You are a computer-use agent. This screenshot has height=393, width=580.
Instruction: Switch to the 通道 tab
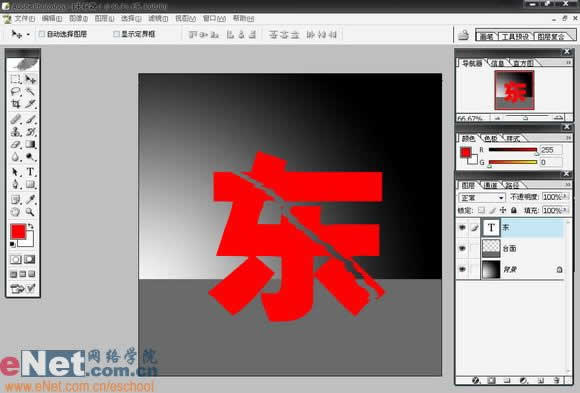click(490, 185)
